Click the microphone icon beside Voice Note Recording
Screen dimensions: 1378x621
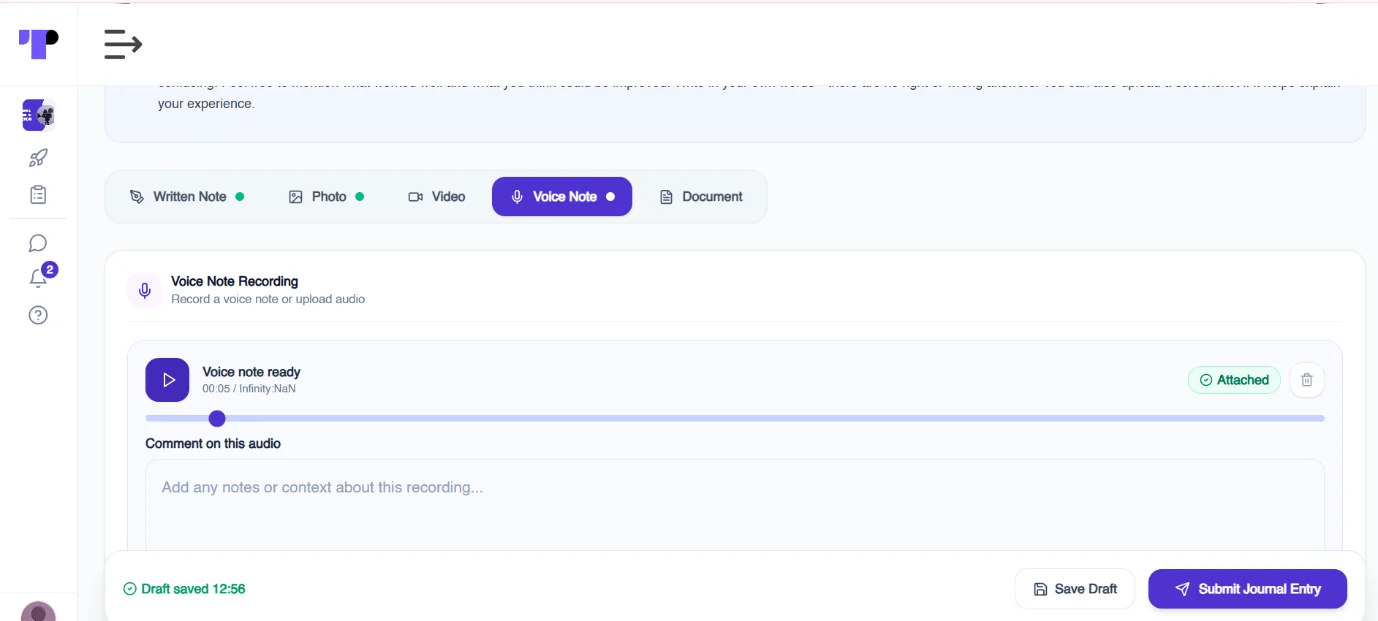(145, 290)
